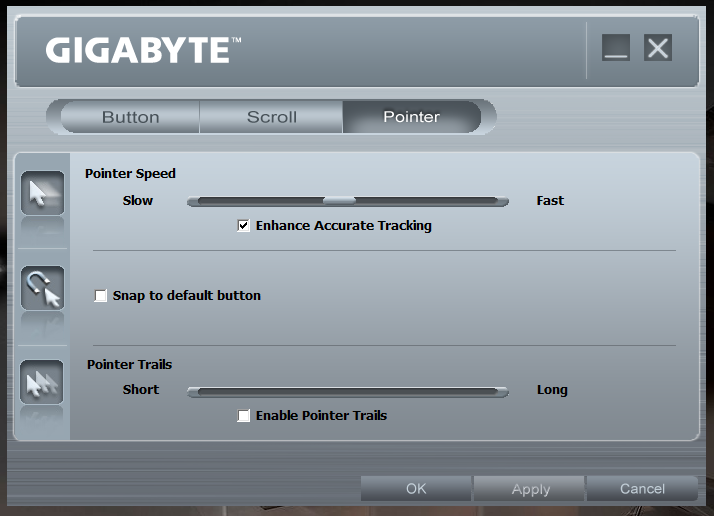The width and height of the screenshot is (714, 516).
Task: Minimize the GIGABYTE window
Action: click(616, 47)
